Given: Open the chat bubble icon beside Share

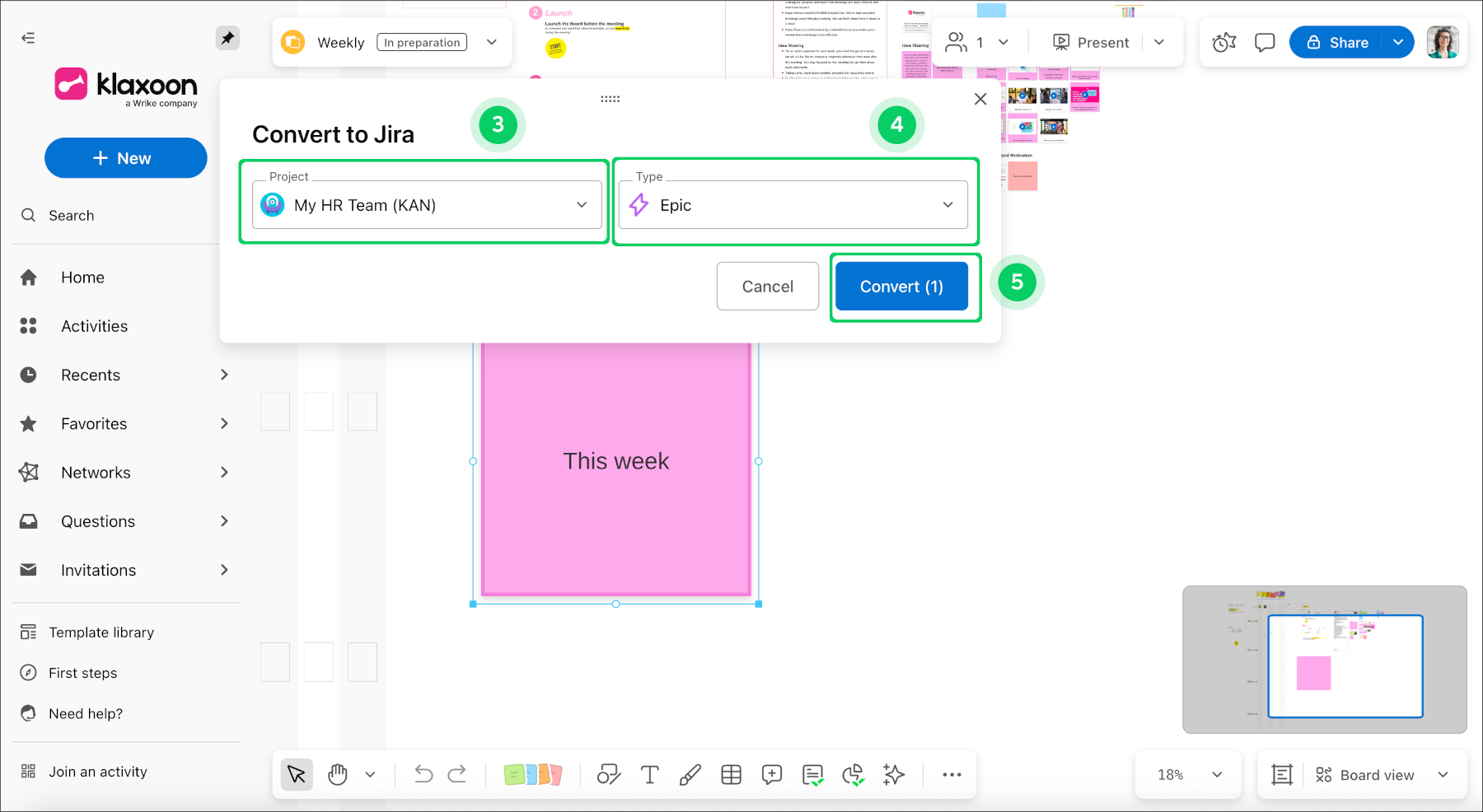Looking at the screenshot, I should pos(1265,42).
